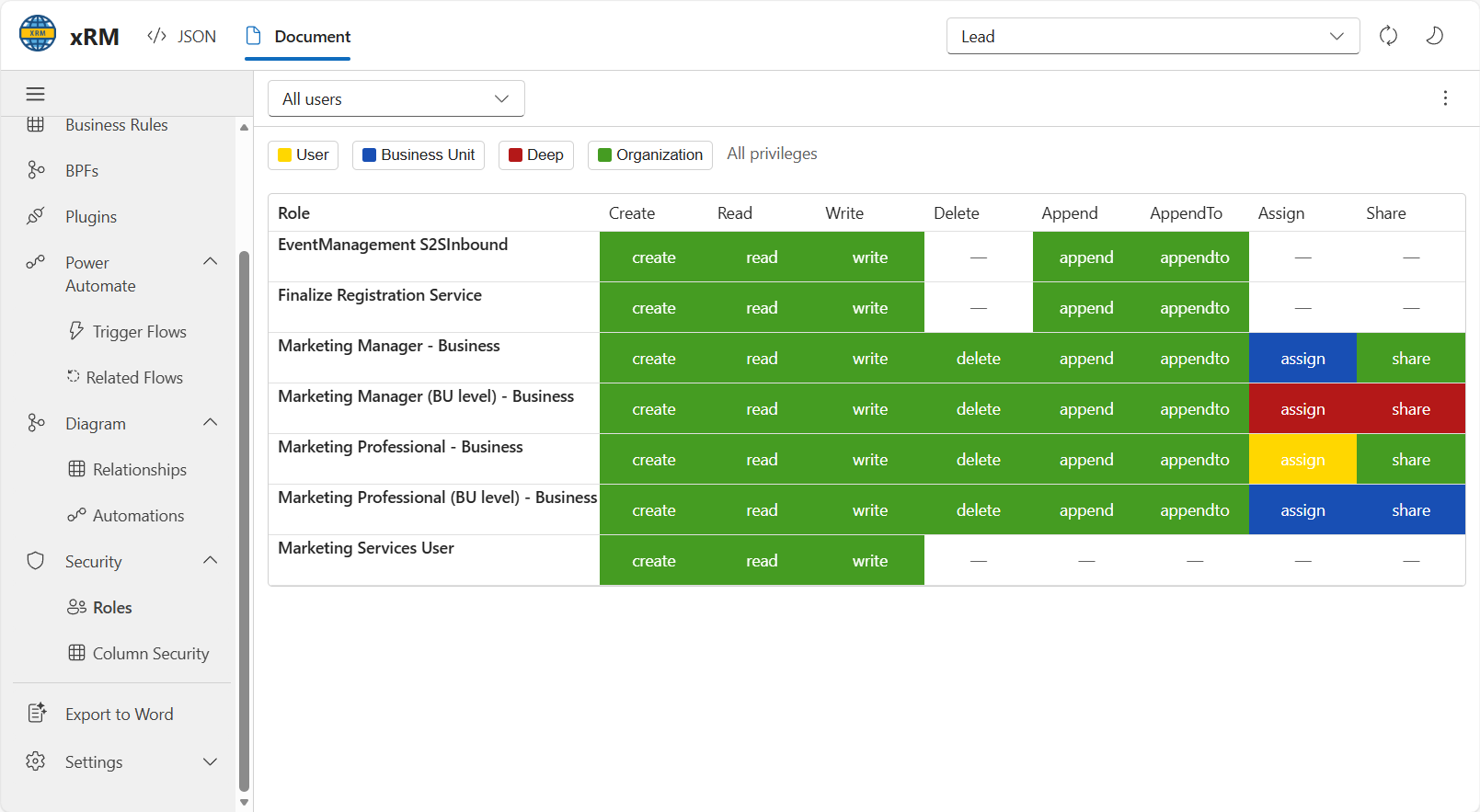
Task: Open Related Flows page
Action: pos(134,378)
